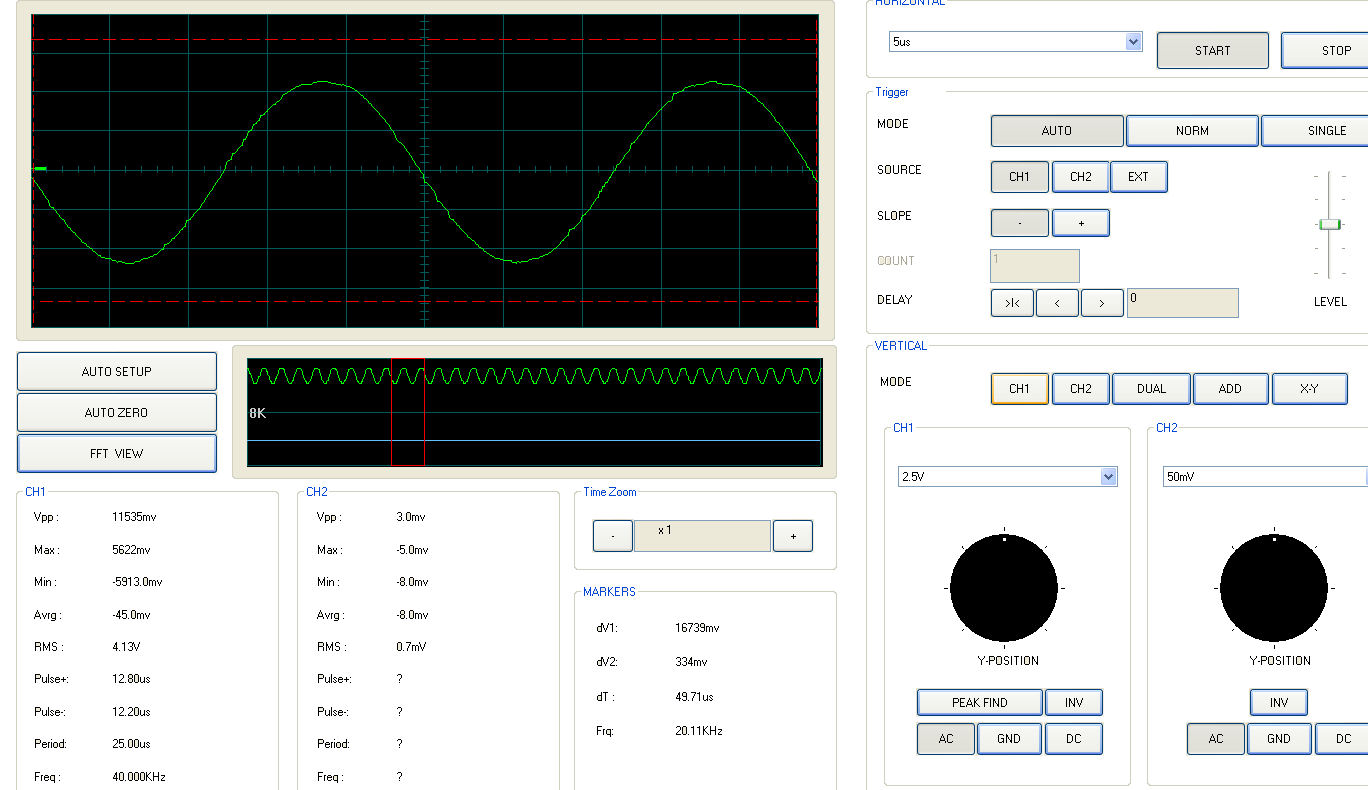The height and width of the screenshot is (790, 1368).
Task: Decrease Time Zoom with minus button
Action: (x=612, y=536)
